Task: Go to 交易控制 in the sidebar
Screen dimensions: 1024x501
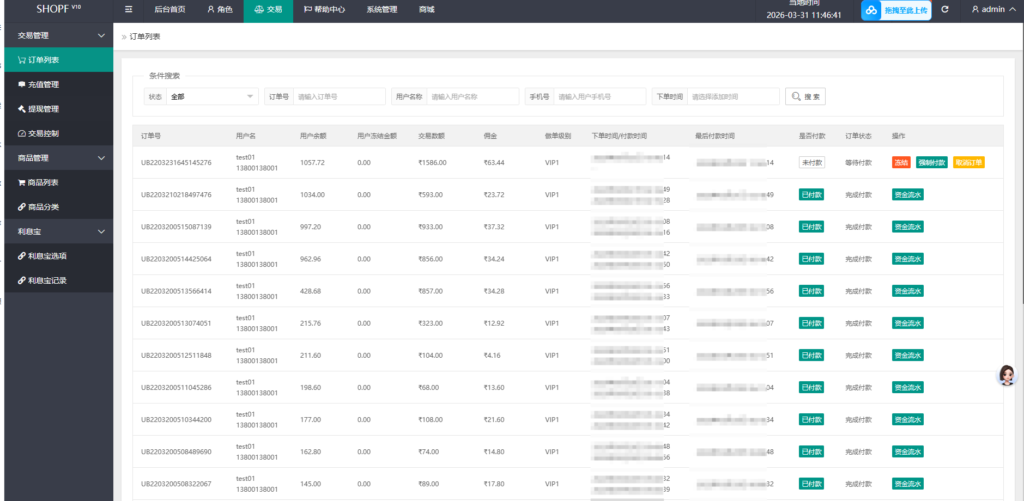Action: coord(43,133)
